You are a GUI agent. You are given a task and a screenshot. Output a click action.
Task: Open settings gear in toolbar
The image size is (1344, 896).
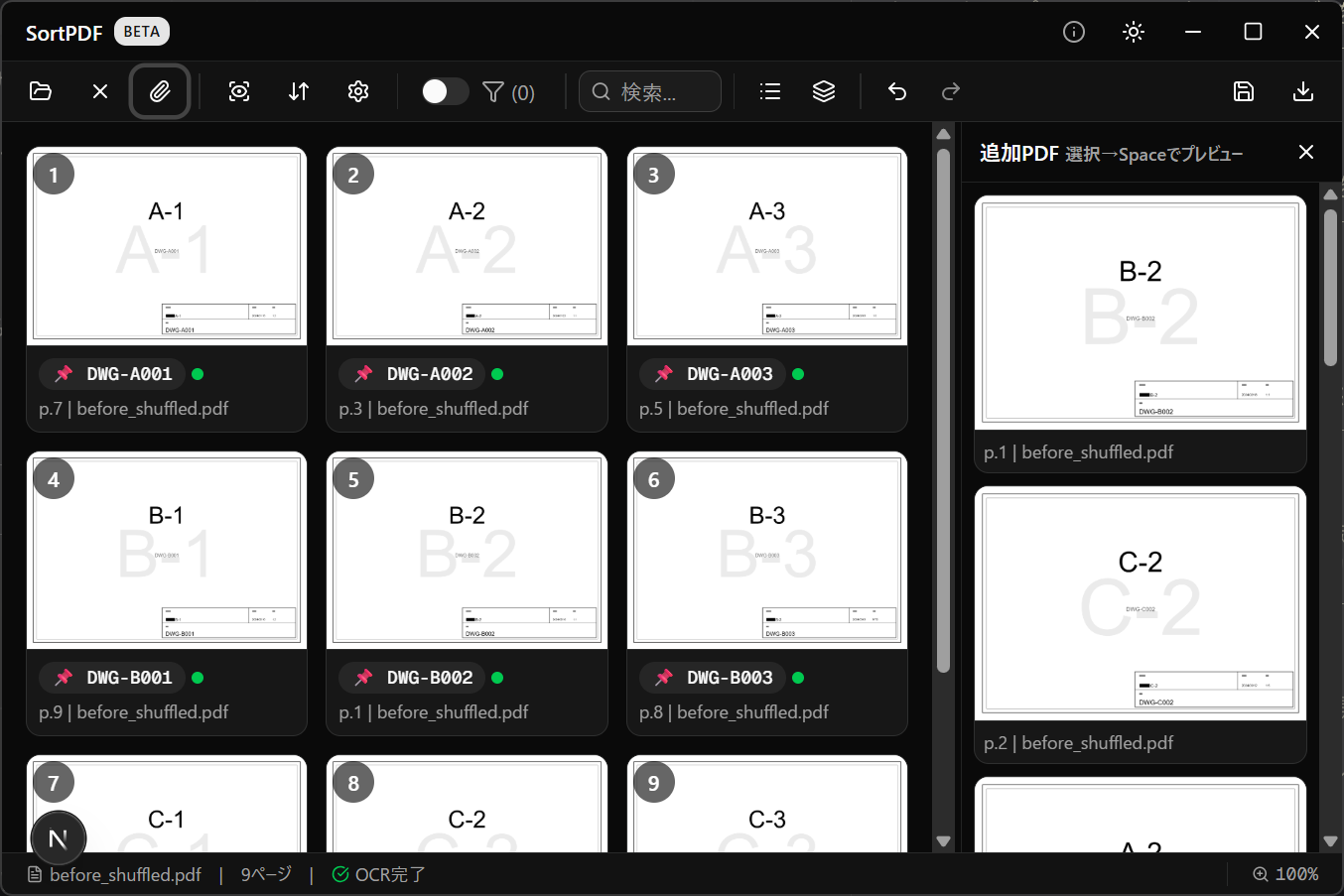pos(358,91)
